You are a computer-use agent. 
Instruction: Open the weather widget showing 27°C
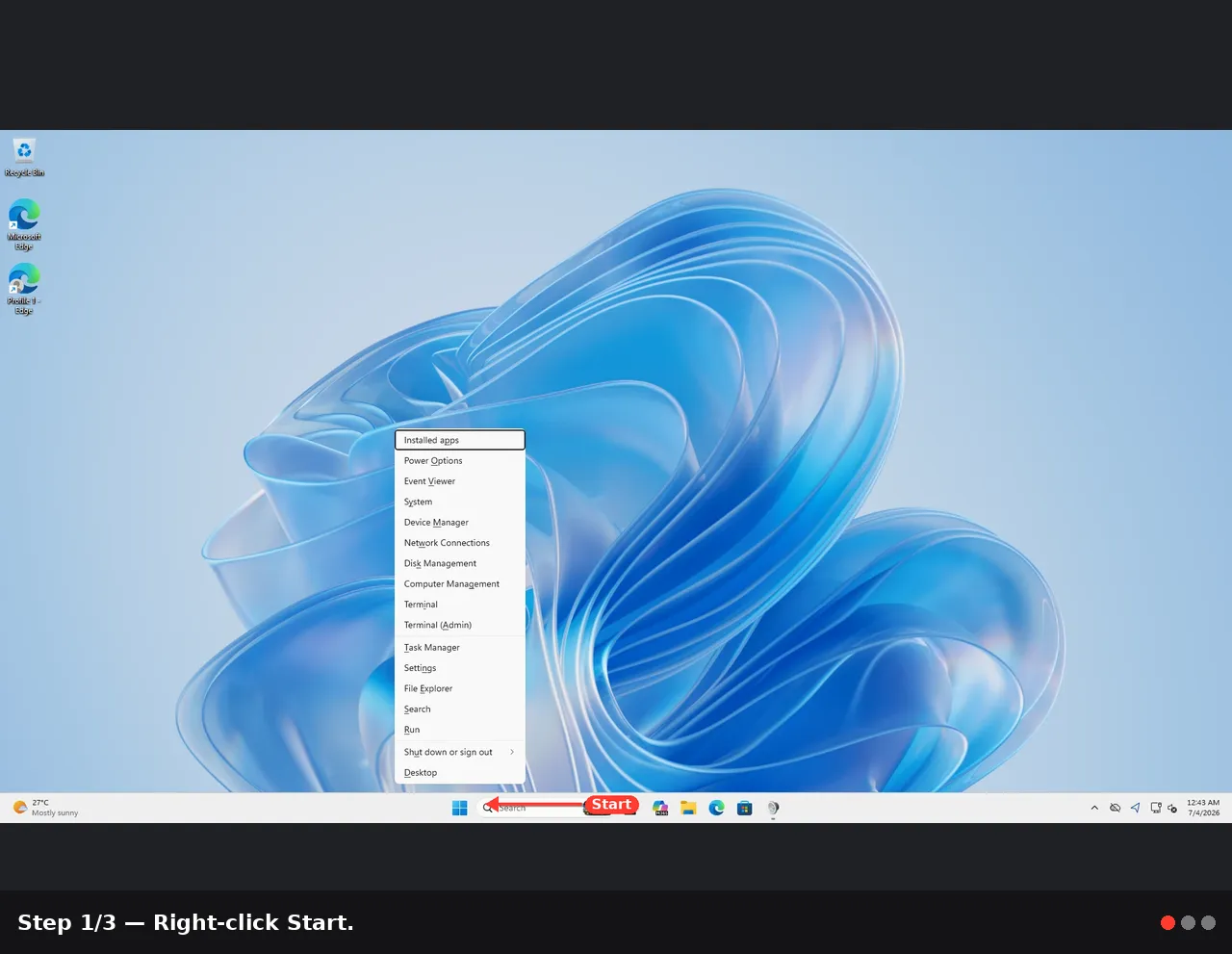[x=45, y=808]
